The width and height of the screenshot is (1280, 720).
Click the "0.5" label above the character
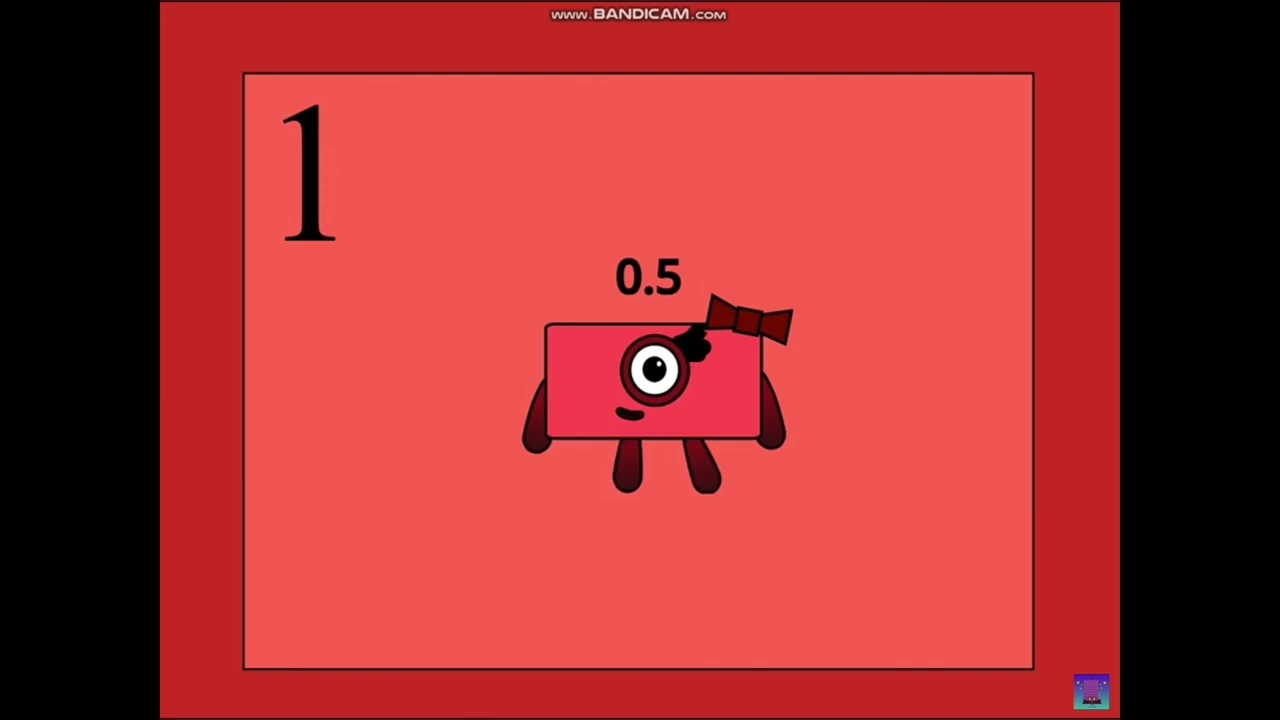click(x=648, y=277)
